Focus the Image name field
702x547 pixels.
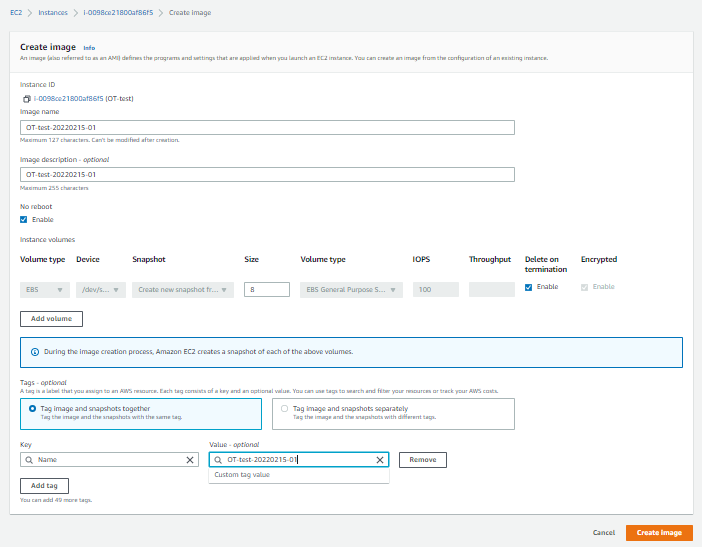[267, 128]
